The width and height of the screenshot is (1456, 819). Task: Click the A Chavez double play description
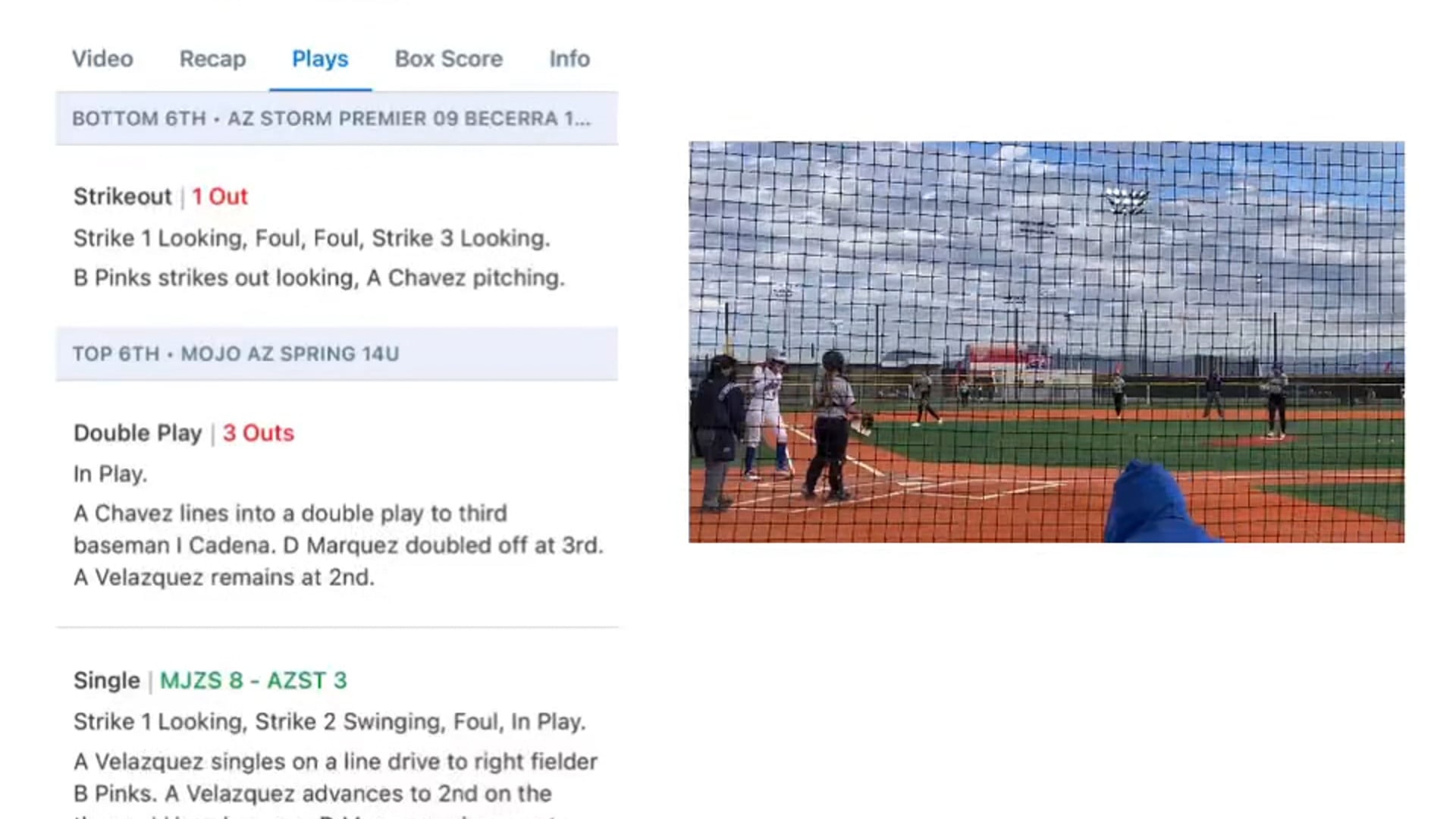pyautogui.click(x=338, y=545)
